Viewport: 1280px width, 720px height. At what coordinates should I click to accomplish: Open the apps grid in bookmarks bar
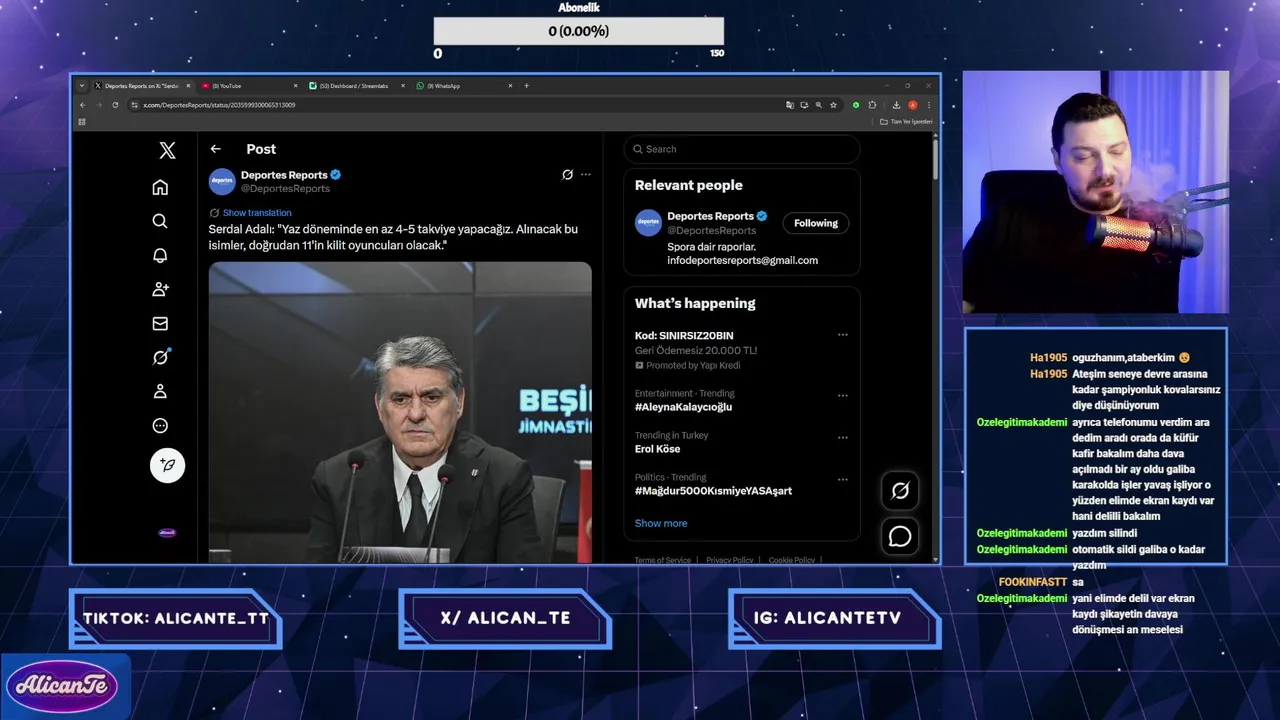point(82,122)
